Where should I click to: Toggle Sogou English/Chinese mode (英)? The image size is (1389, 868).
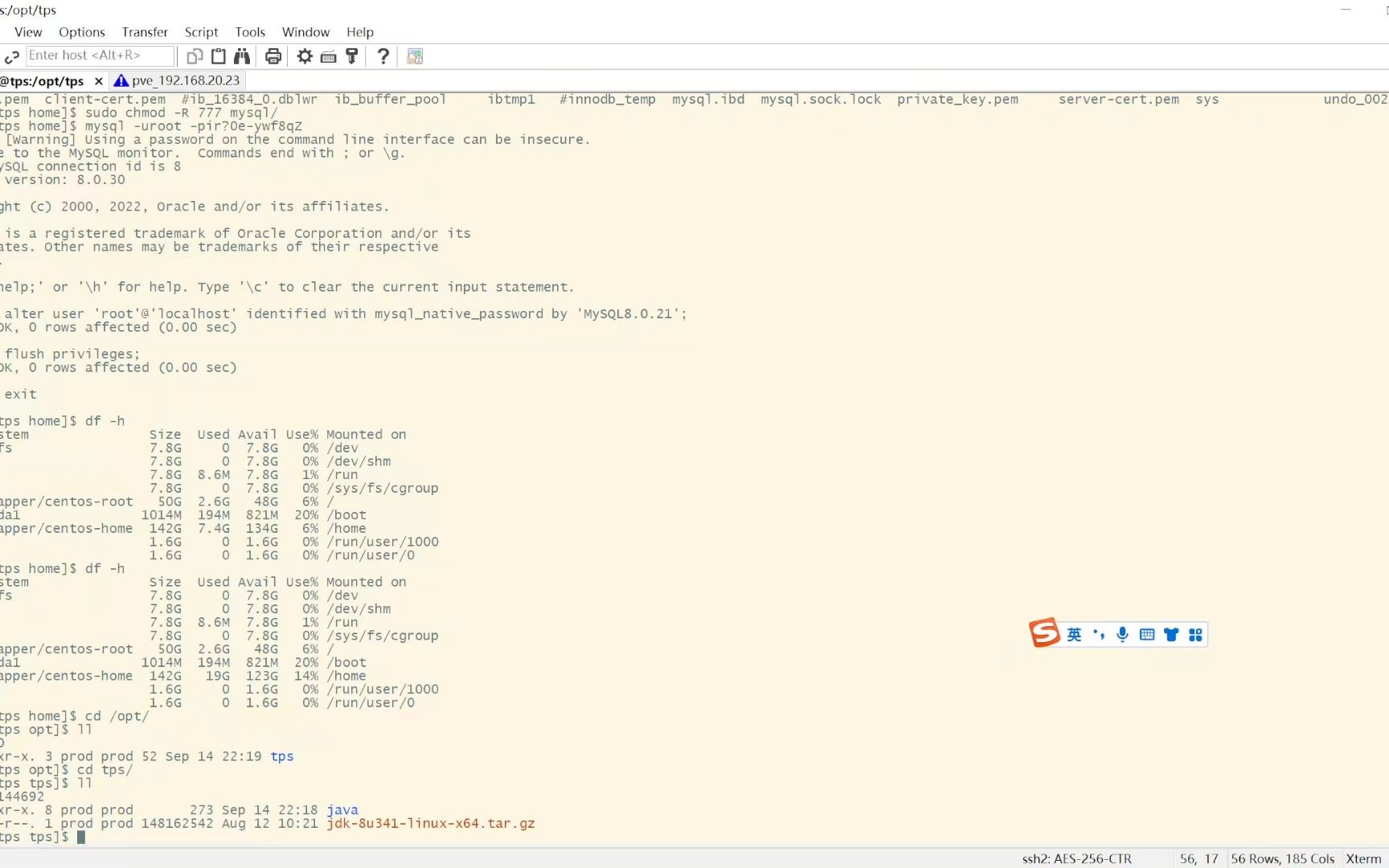pyautogui.click(x=1076, y=634)
